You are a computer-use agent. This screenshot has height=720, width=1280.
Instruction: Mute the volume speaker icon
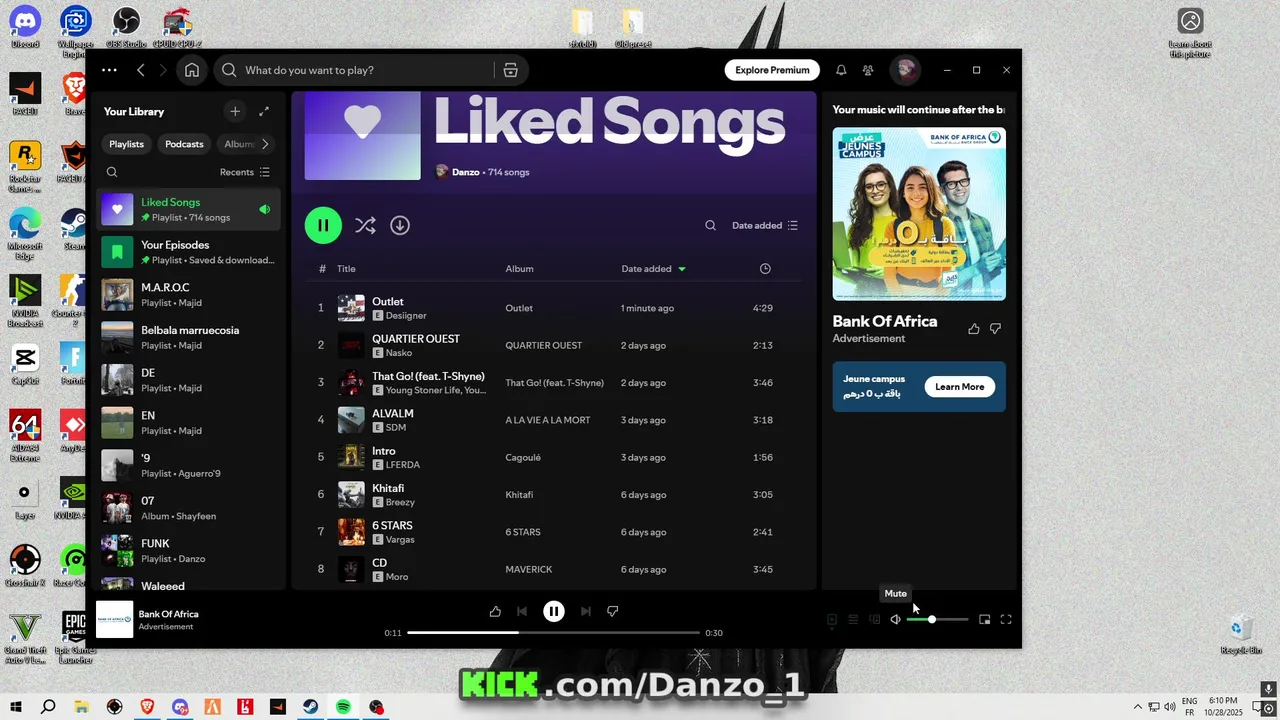coord(895,620)
